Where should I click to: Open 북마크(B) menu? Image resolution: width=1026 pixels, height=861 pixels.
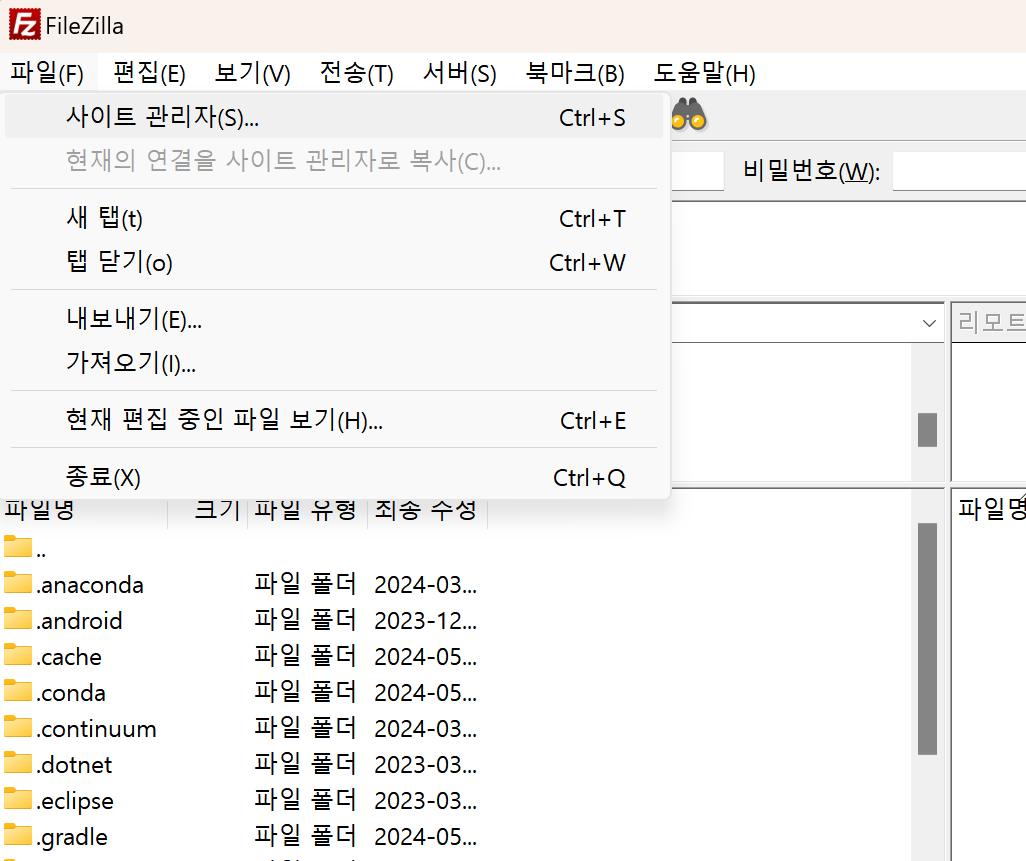(x=575, y=73)
